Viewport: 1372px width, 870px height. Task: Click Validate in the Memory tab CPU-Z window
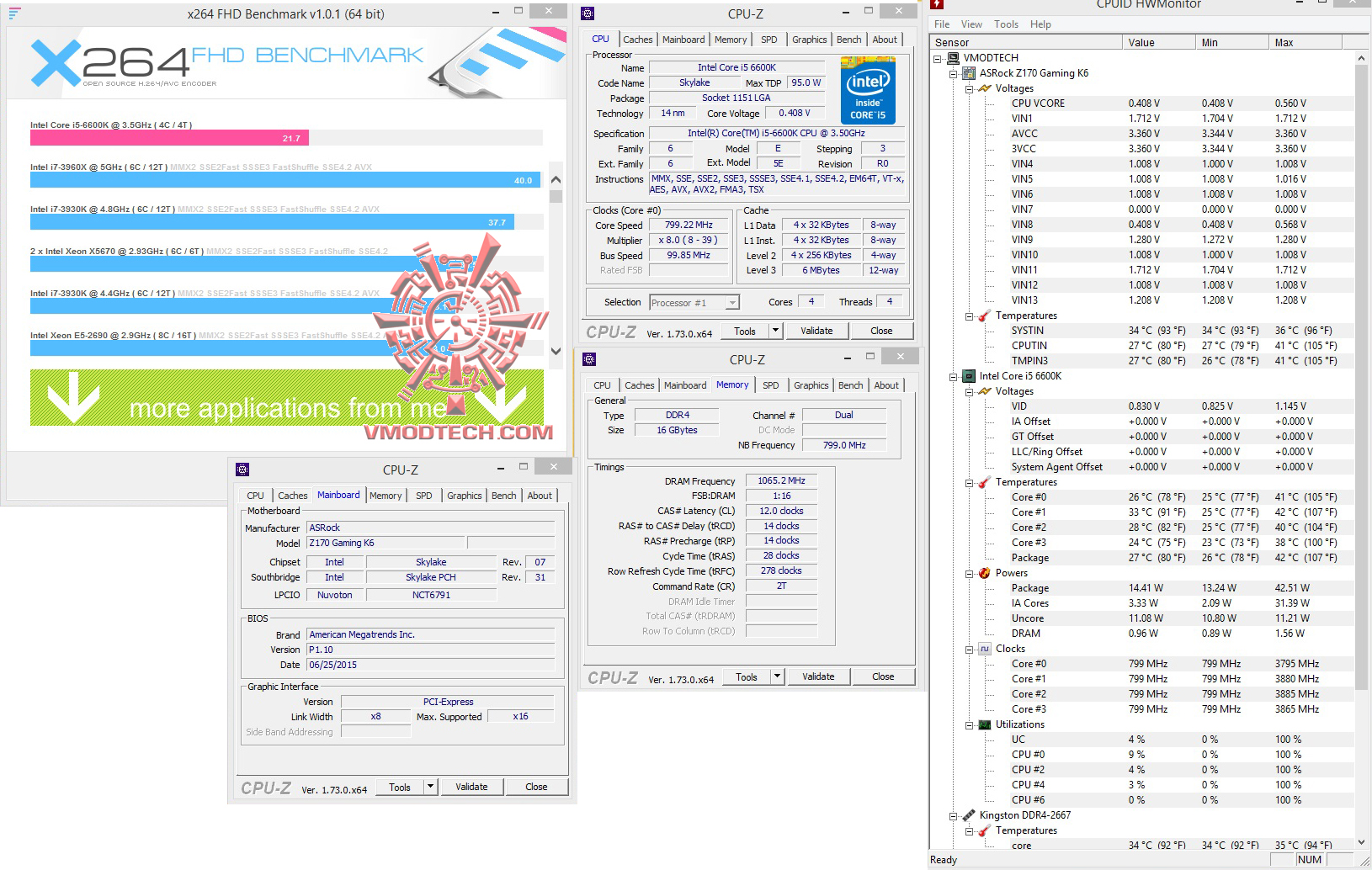point(818,676)
